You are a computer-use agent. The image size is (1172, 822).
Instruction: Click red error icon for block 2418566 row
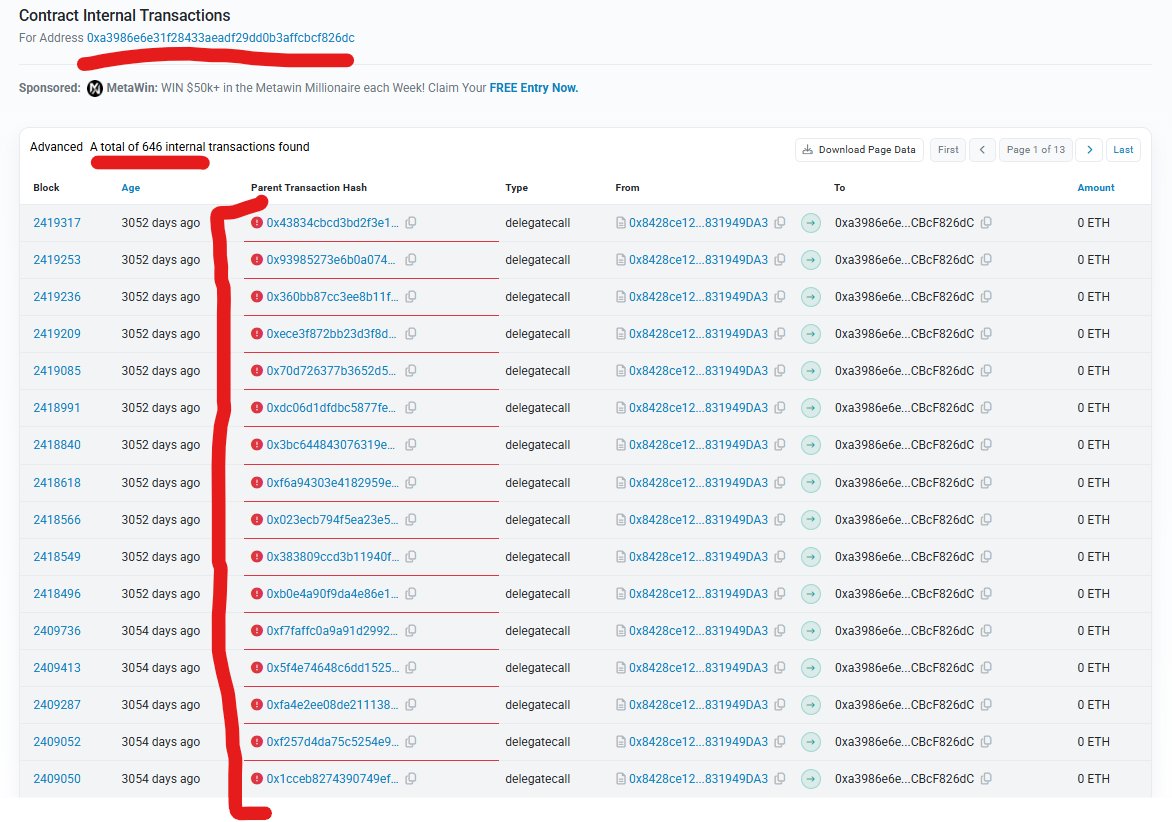[256, 519]
